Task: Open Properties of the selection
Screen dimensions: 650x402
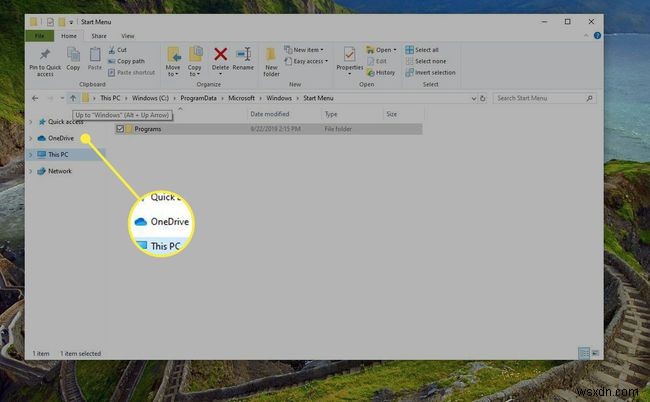Action: click(349, 61)
